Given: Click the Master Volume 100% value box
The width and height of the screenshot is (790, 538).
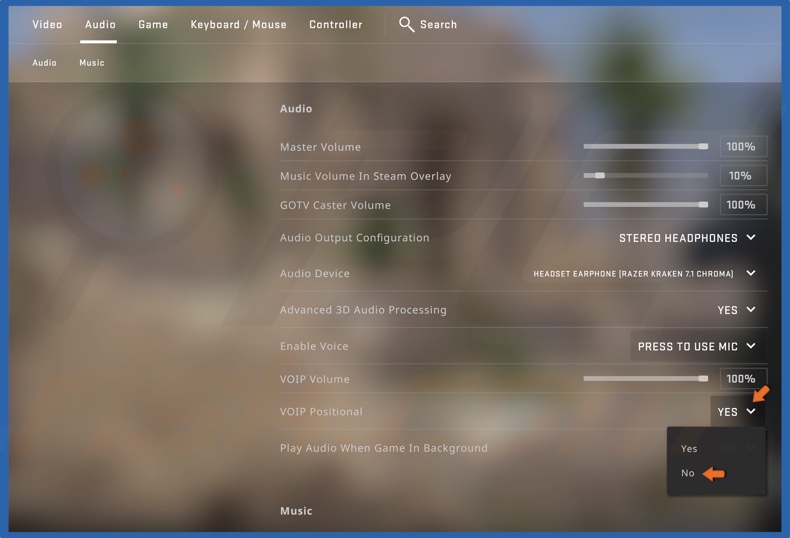Looking at the screenshot, I should 743,147.
